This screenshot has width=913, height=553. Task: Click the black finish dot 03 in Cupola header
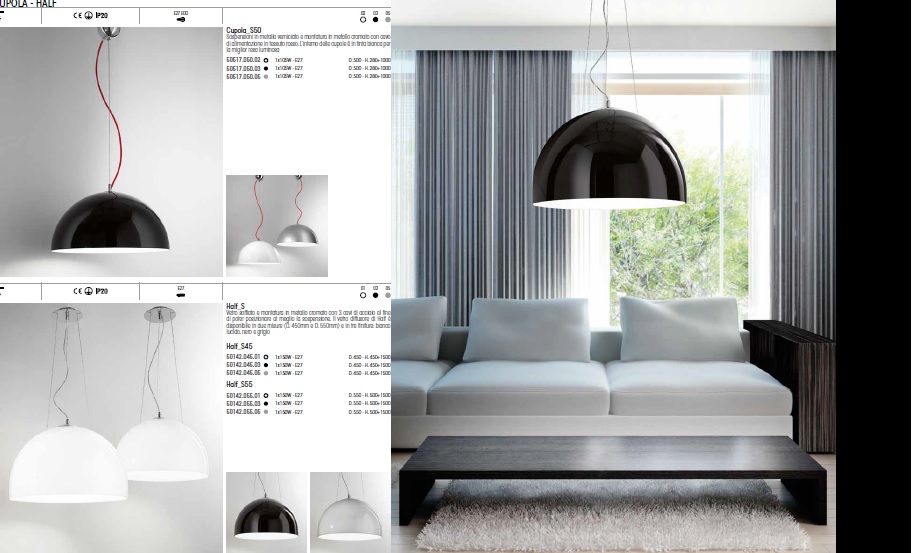[376, 19]
